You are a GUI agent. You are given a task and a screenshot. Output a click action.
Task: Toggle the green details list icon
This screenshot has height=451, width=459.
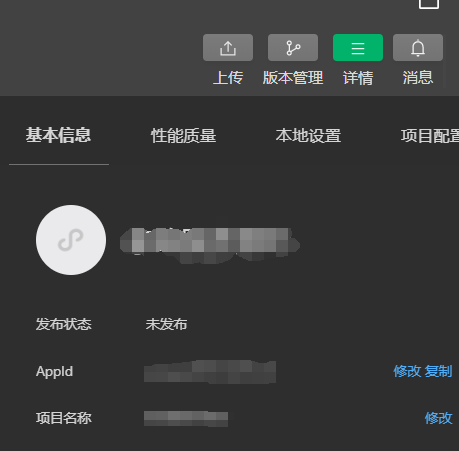click(x=358, y=47)
